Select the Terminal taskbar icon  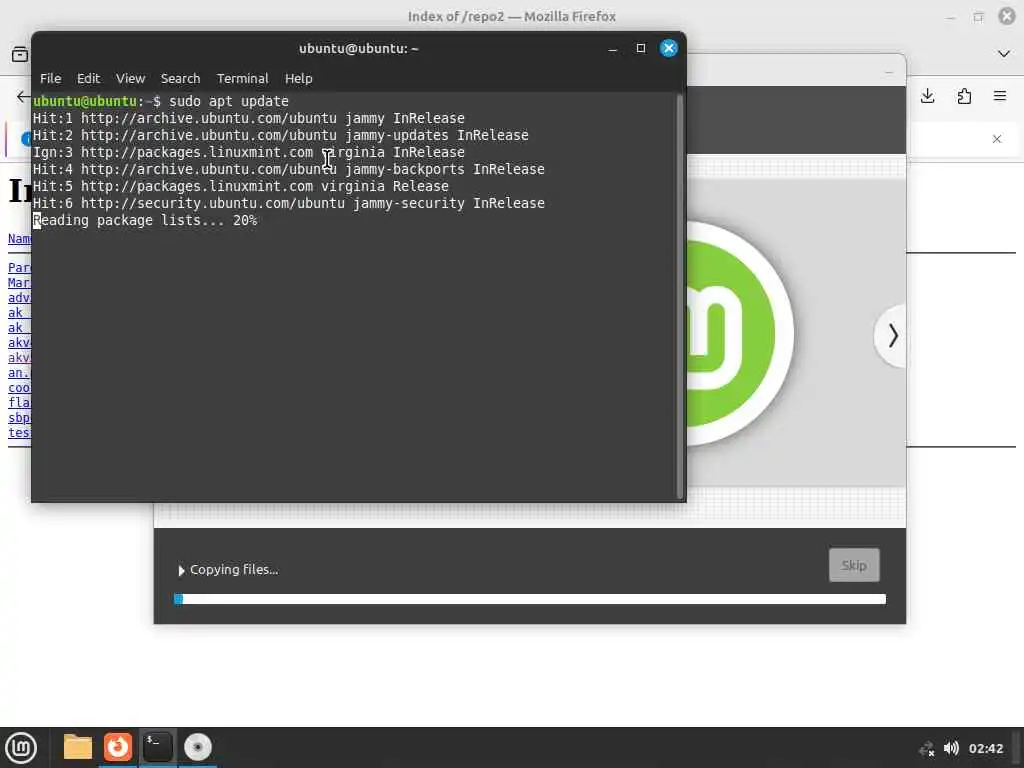(157, 747)
